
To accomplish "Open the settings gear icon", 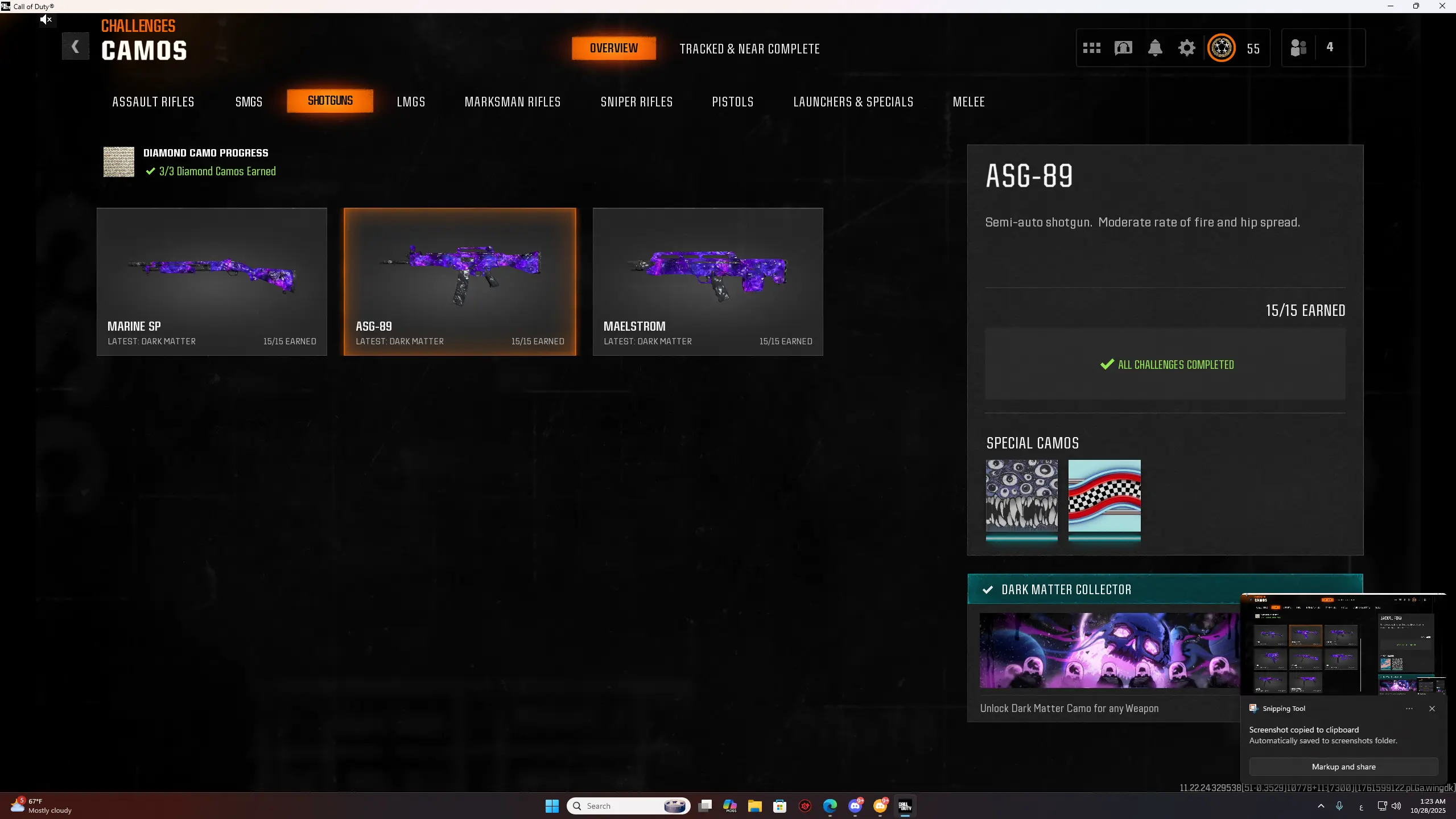I will coord(1186,48).
